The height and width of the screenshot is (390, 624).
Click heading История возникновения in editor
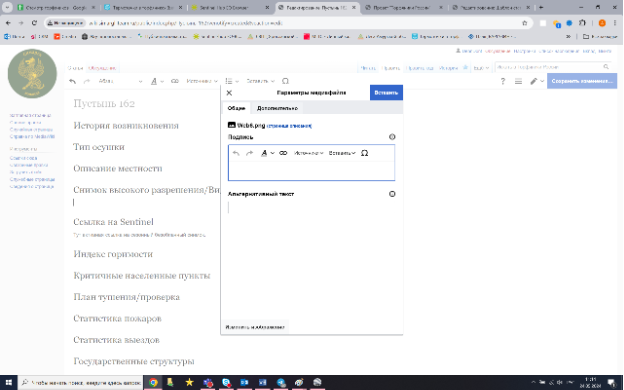pos(126,126)
